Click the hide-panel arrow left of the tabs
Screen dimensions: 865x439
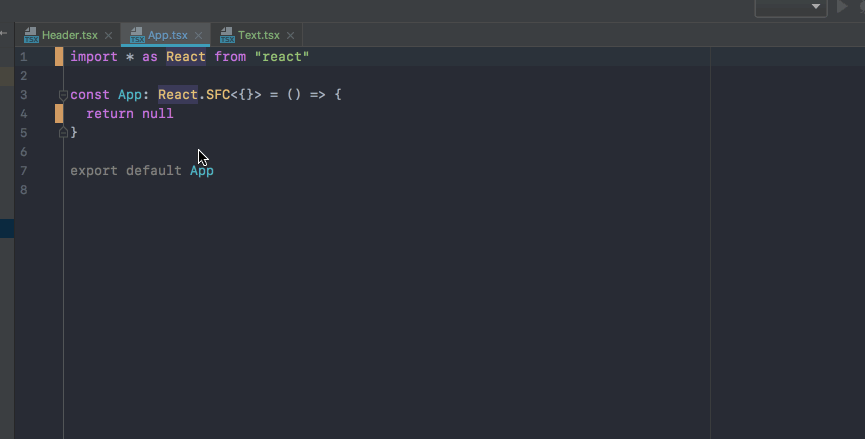[4, 33]
